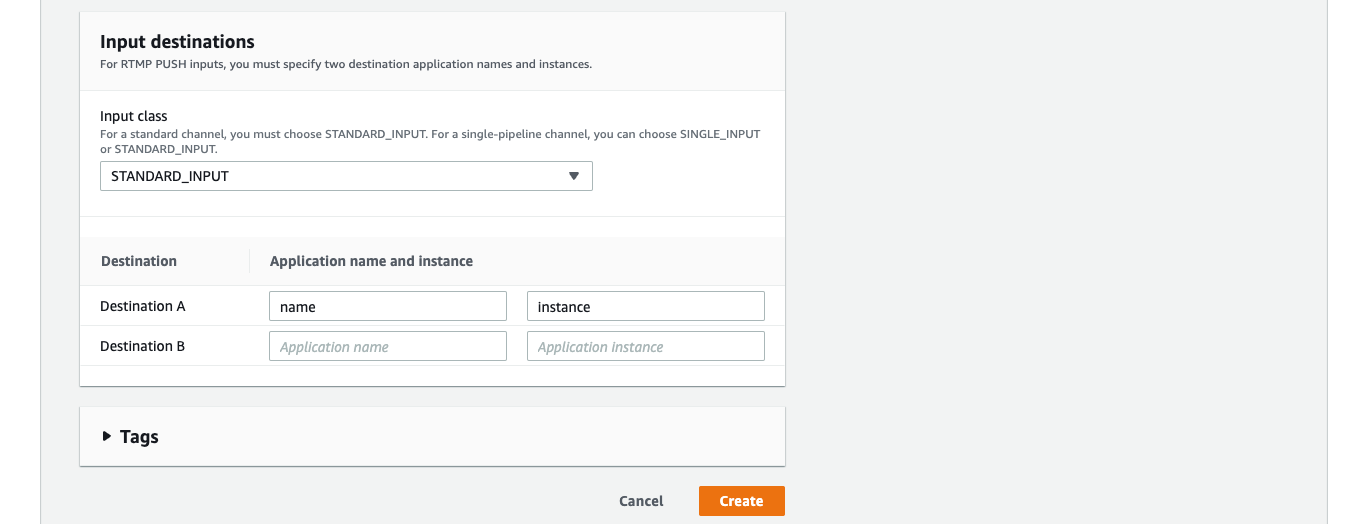The height and width of the screenshot is (524, 1368).
Task: Cancel the input creation
Action: [641, 501]
